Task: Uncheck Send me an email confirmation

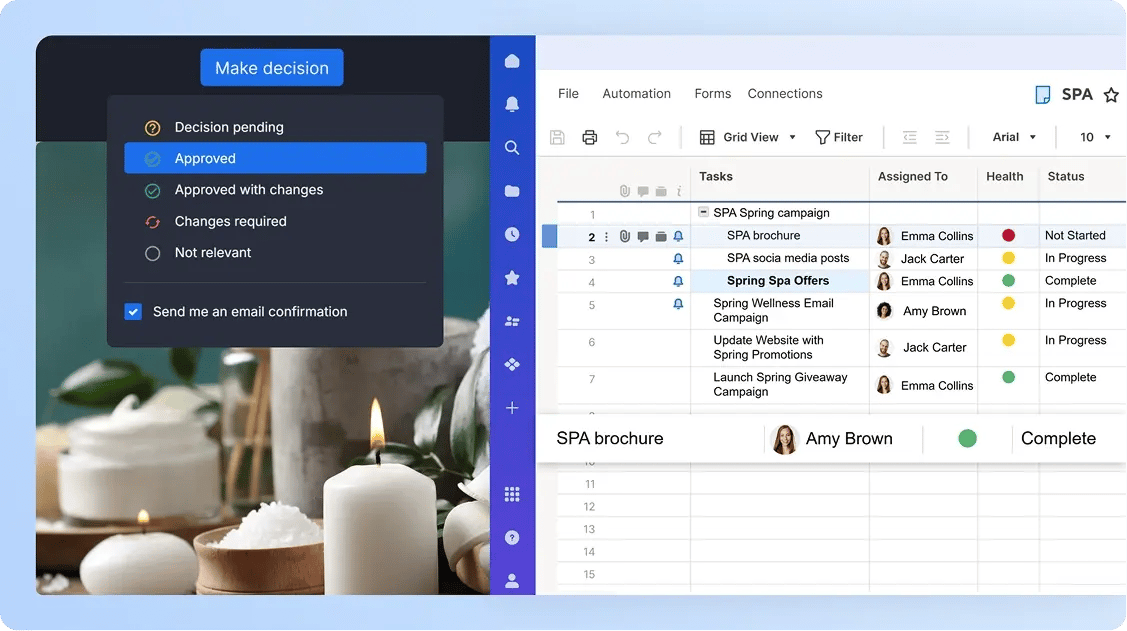Action: (x=133, y=311)
